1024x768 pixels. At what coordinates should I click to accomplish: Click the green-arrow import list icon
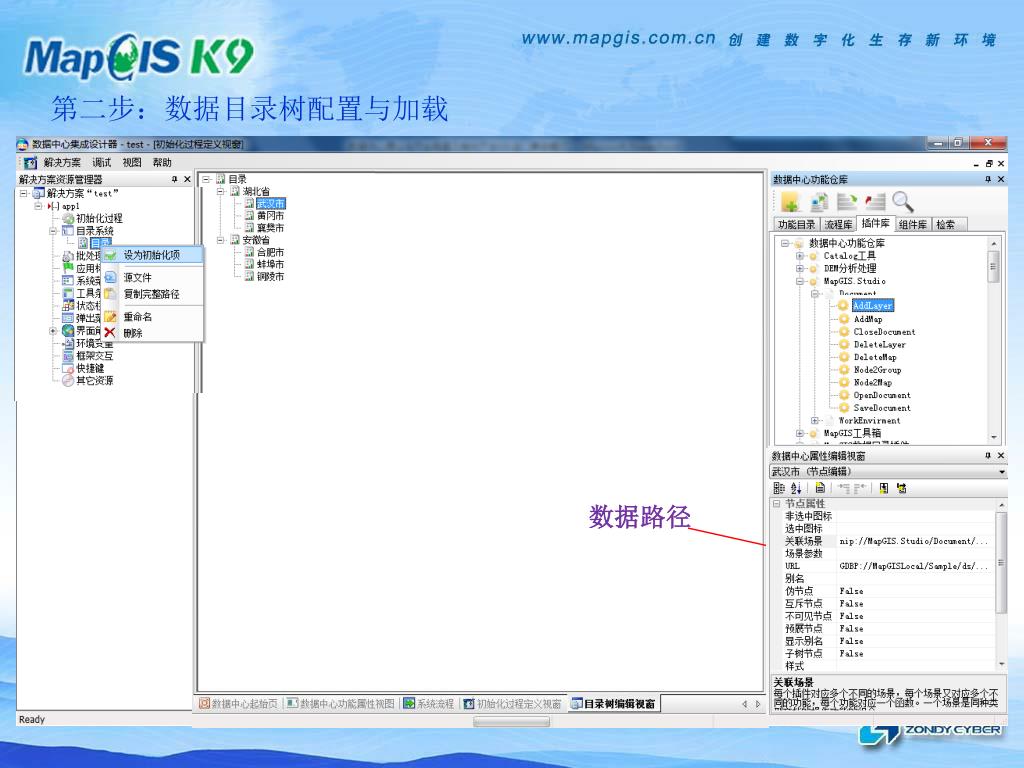[x=847, y=202]
